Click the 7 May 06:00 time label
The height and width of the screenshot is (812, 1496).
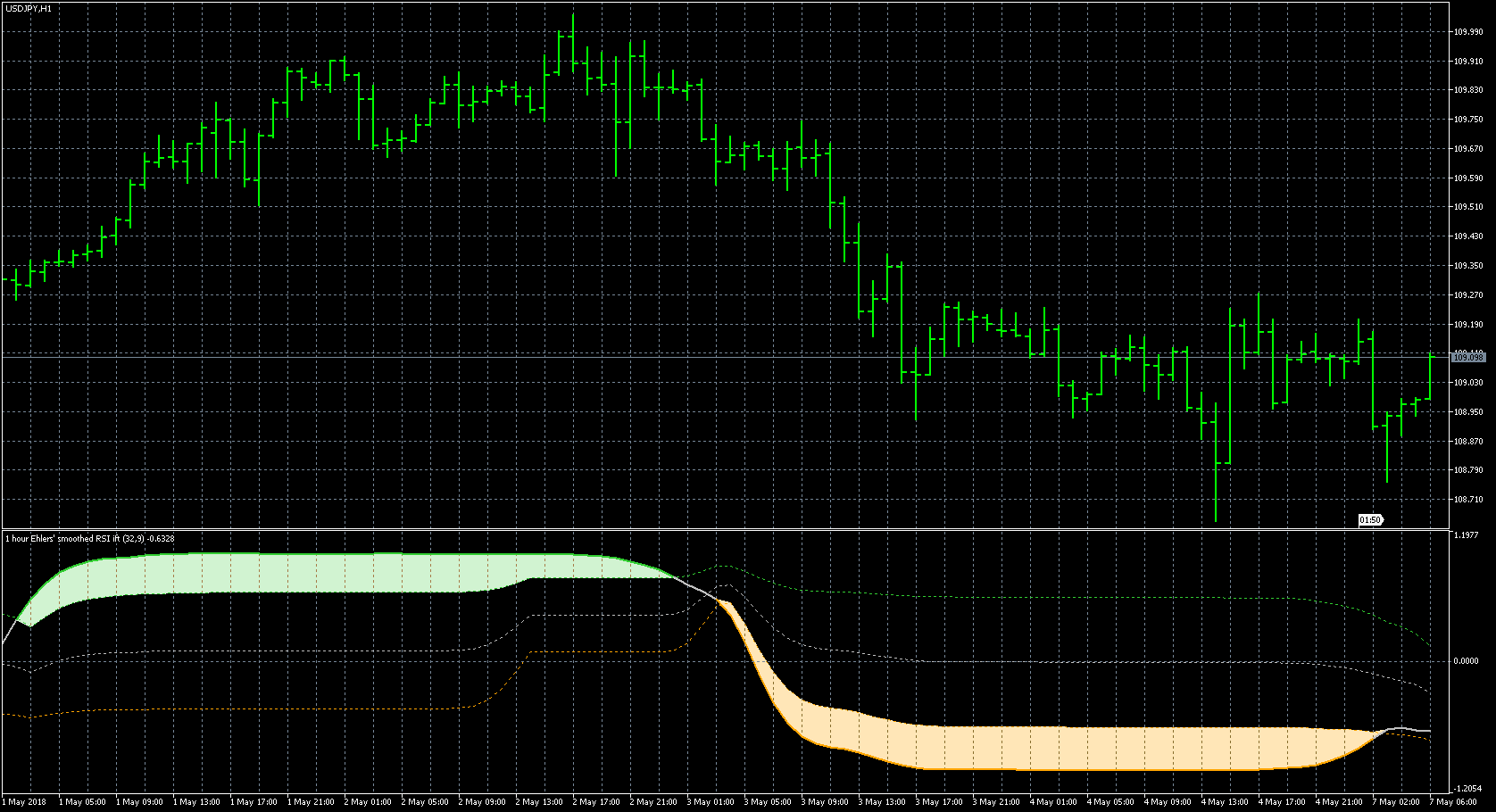pos(1453,802)
